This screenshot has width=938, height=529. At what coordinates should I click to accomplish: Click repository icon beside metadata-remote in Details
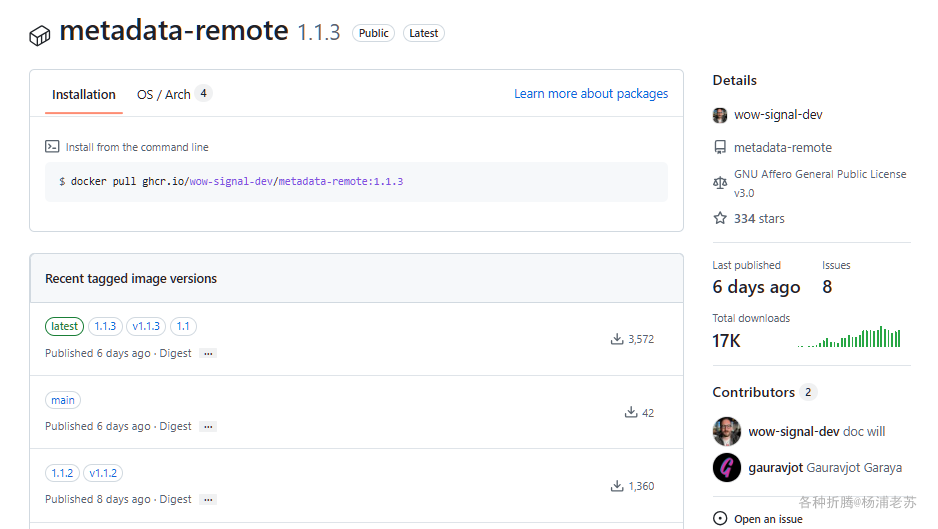pyautogui.click(x=720, y=147)
